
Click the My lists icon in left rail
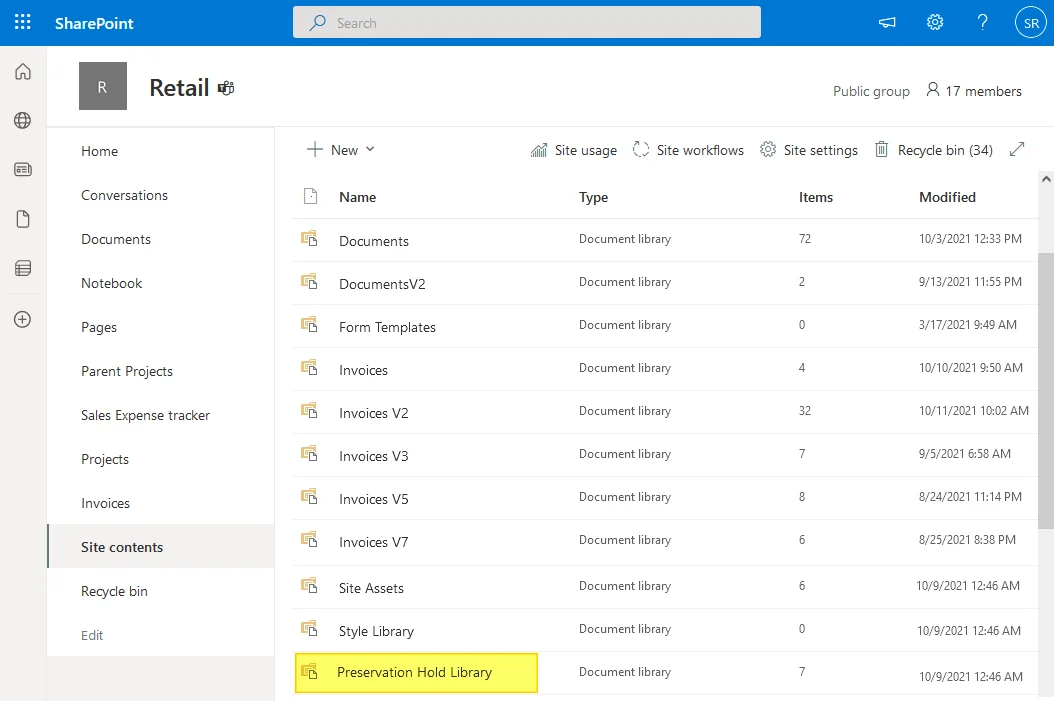click(x=23, y=268)
